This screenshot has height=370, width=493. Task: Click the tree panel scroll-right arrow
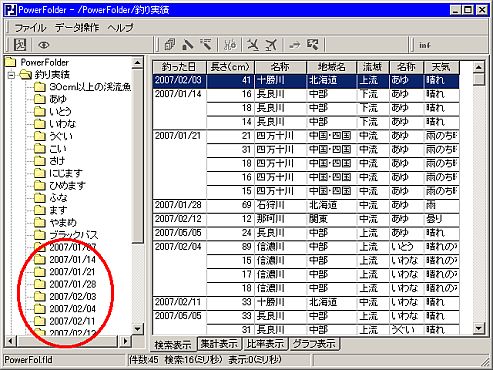click(125, 341)
